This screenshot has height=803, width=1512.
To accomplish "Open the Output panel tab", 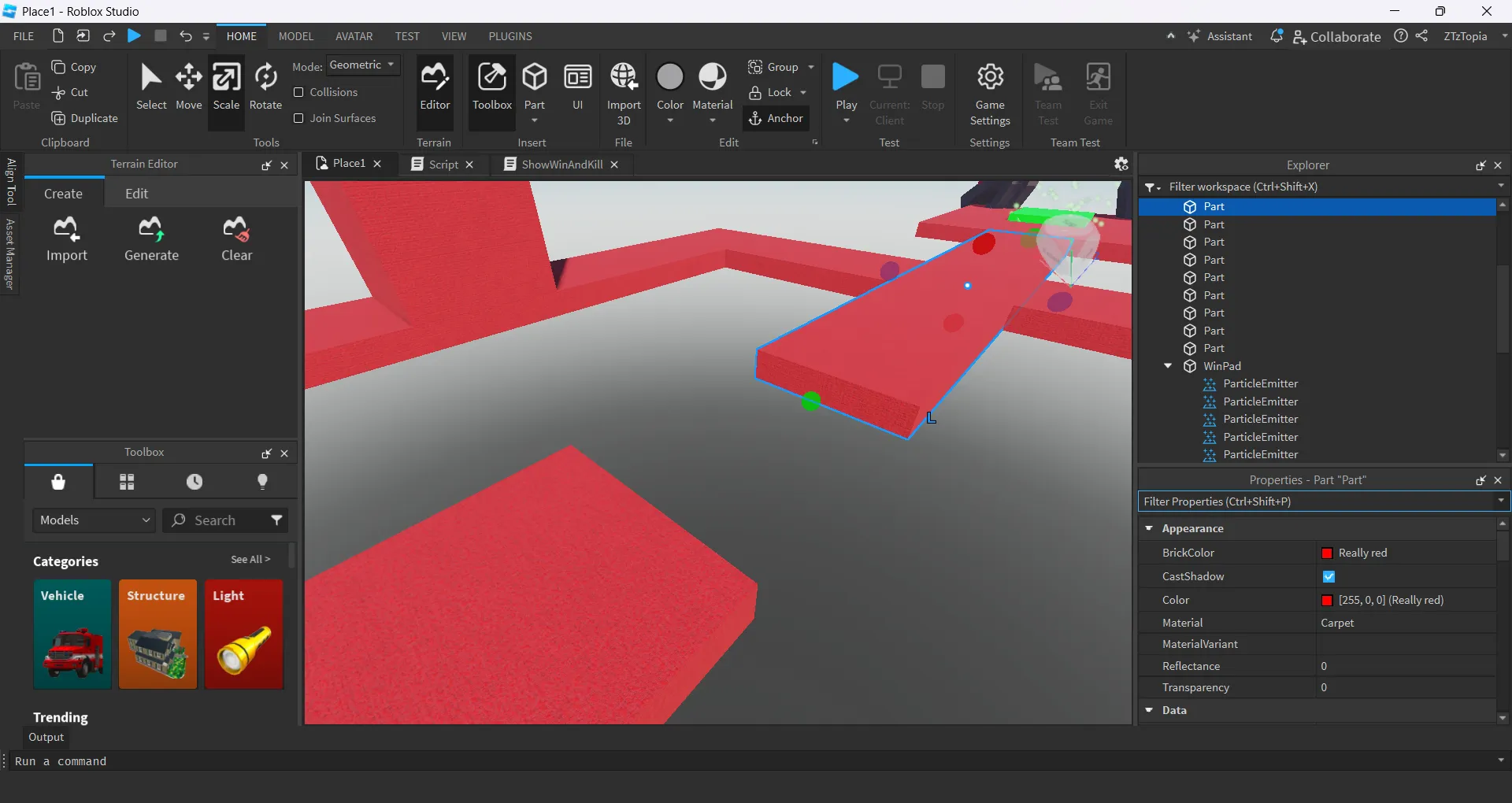I will point(46,738).
